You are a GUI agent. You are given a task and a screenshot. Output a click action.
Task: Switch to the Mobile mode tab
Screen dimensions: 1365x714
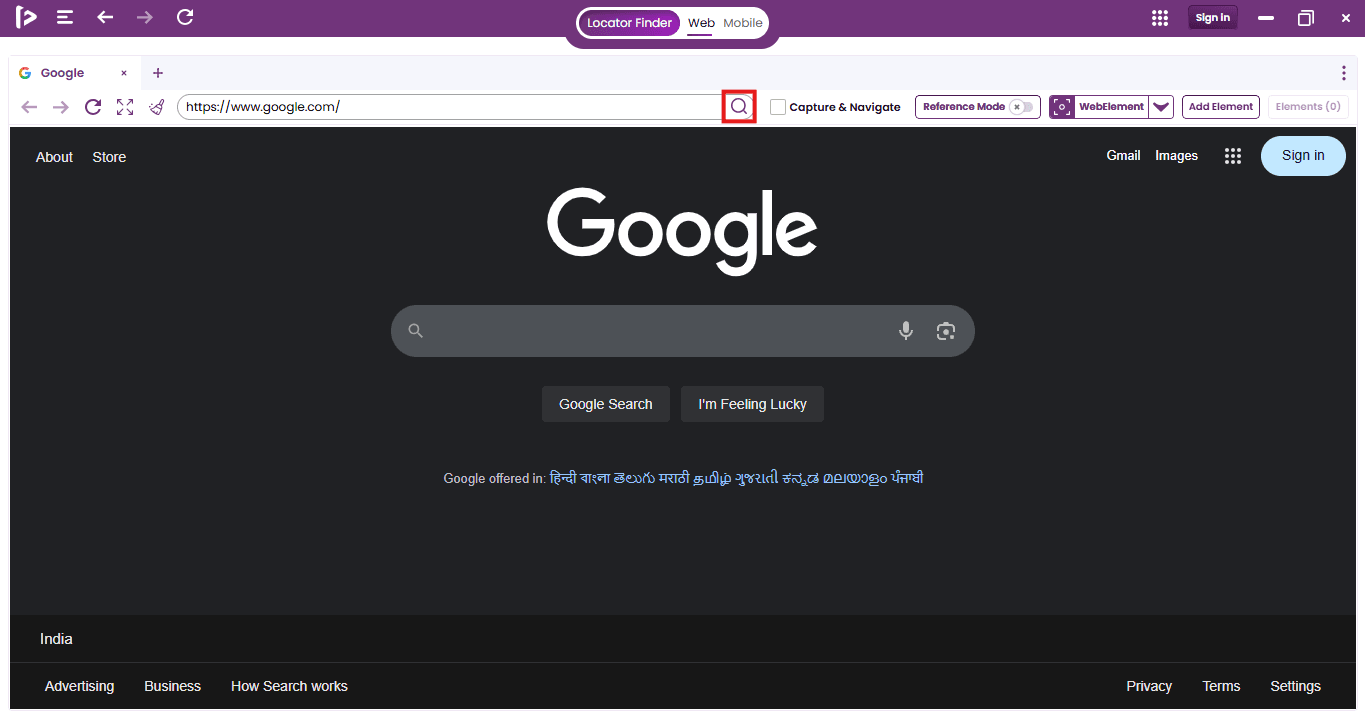point(743,23)
